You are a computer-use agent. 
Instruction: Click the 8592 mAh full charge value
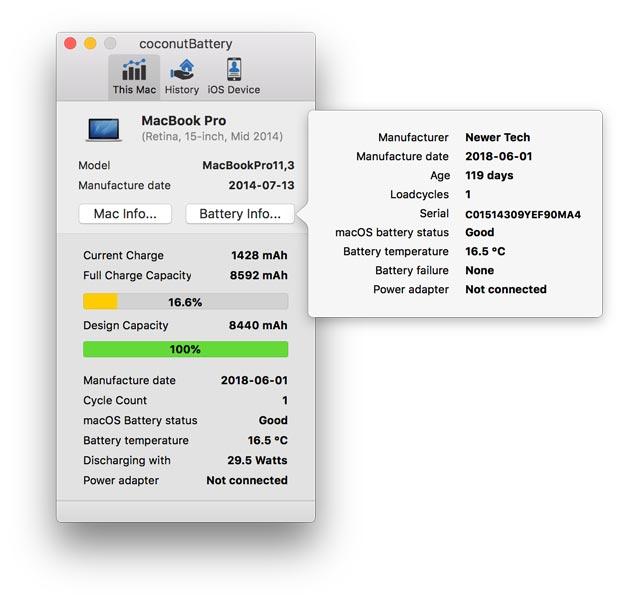tap(259, 275)
